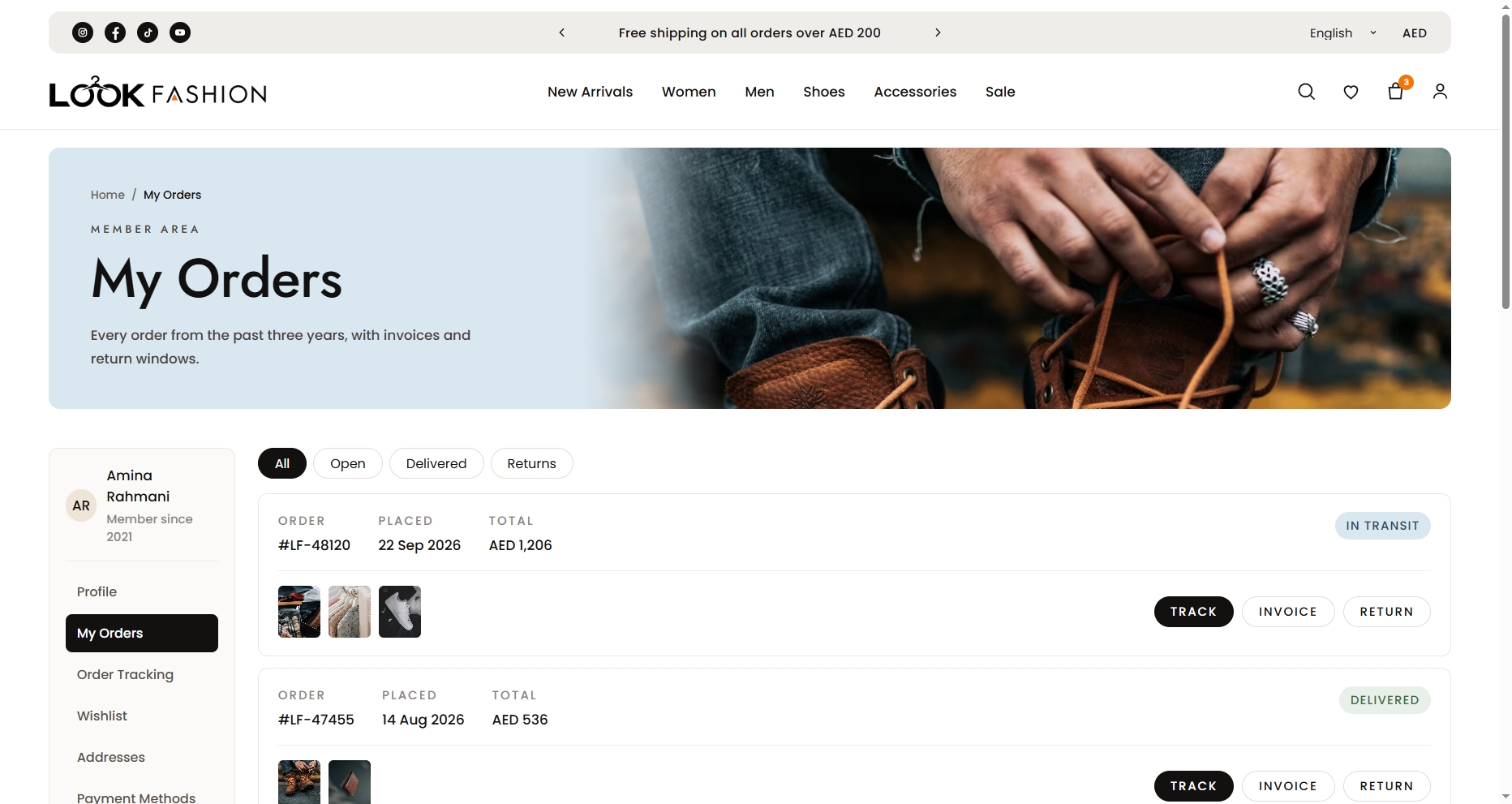The image size is (1512, 804).
Task: Open first product thumbnail of order #LF-48120
Action: click(x=299, y=612)
